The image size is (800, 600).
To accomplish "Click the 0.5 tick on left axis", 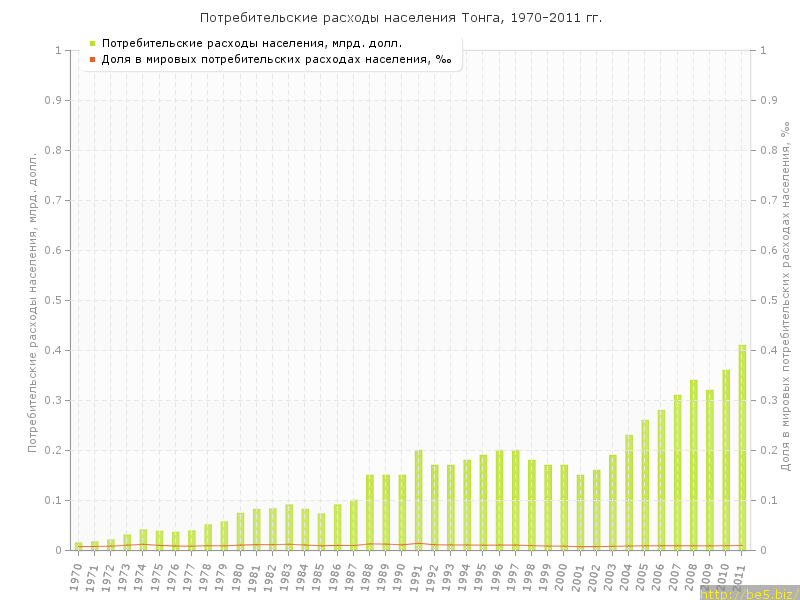I will pyautogui.click(x=57, y=300).
